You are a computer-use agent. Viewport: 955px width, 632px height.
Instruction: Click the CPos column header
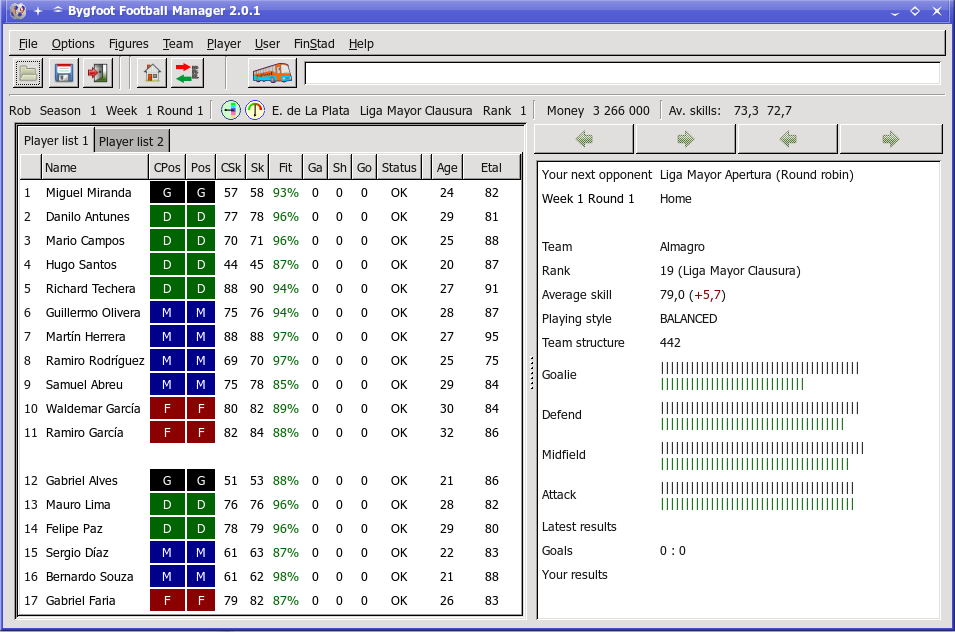[x=167, y=167]
